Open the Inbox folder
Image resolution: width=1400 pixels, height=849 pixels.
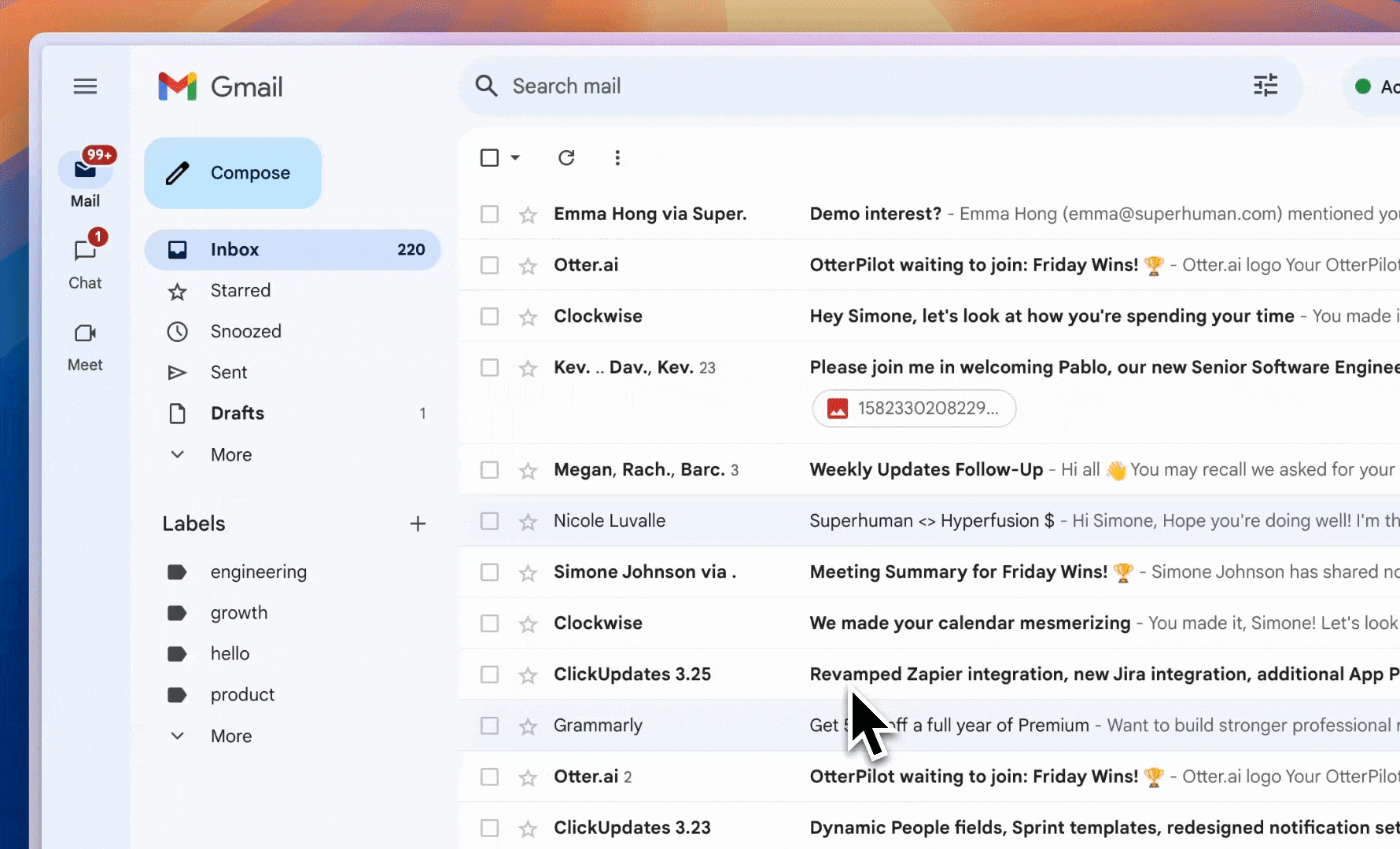293,250
